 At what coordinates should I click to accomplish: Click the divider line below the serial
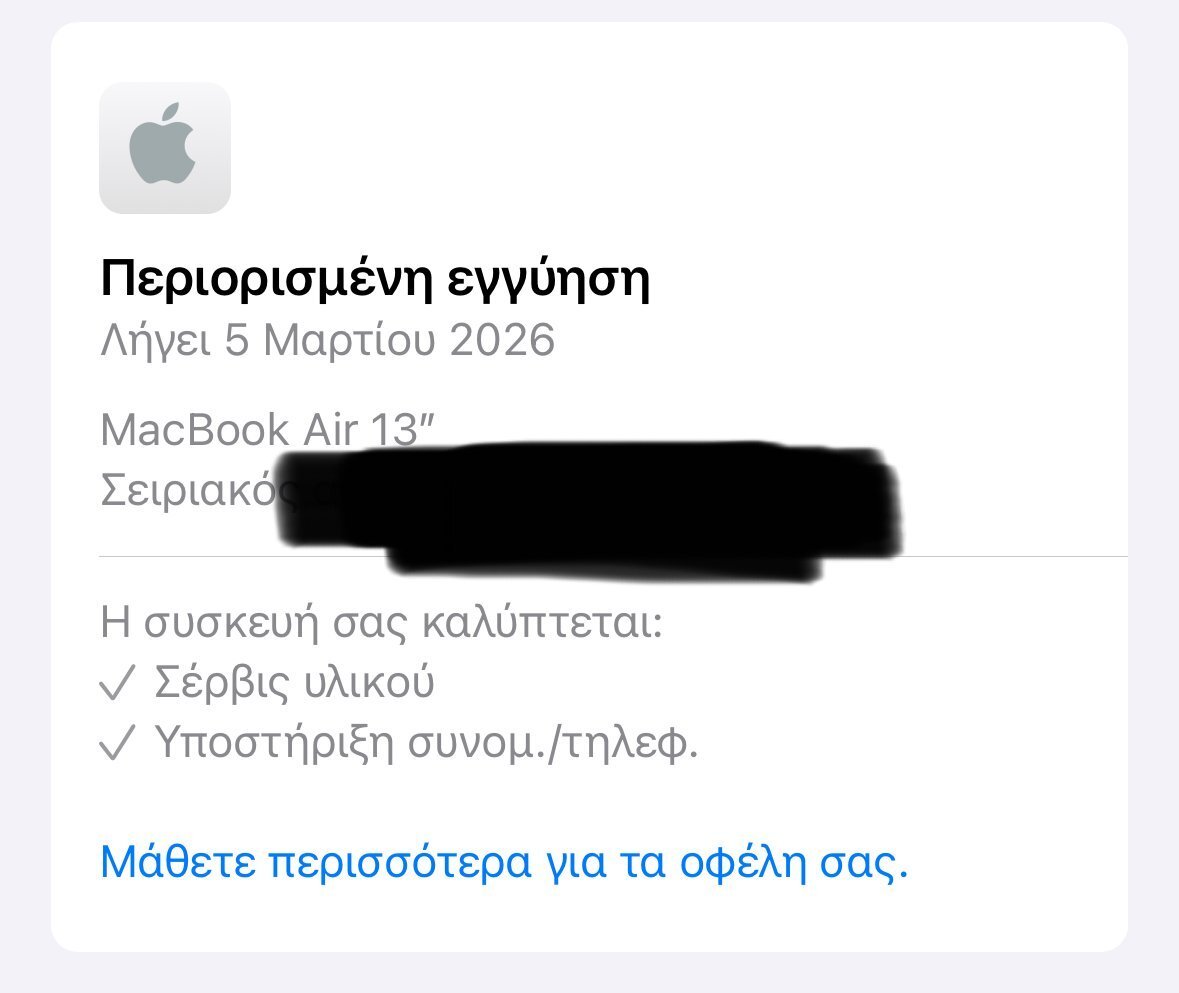tap(614, 557)
